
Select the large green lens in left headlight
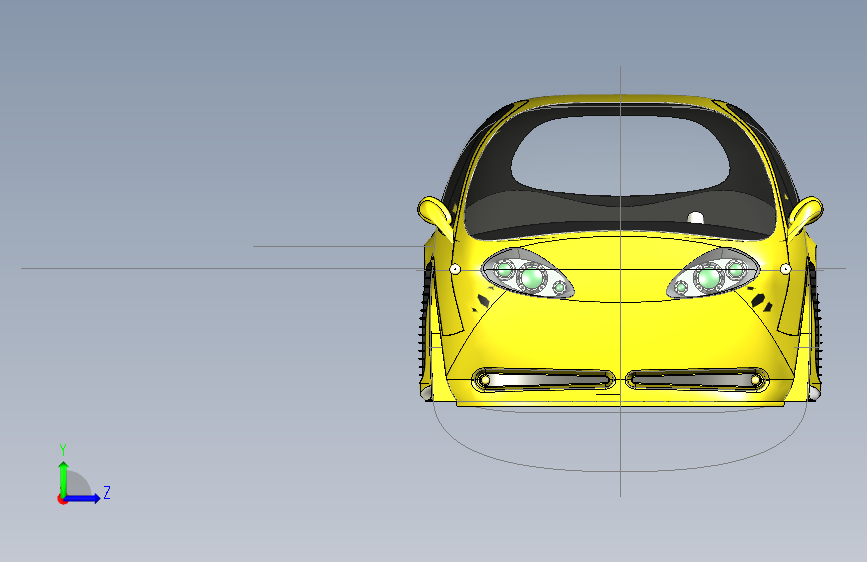(532, 277)
